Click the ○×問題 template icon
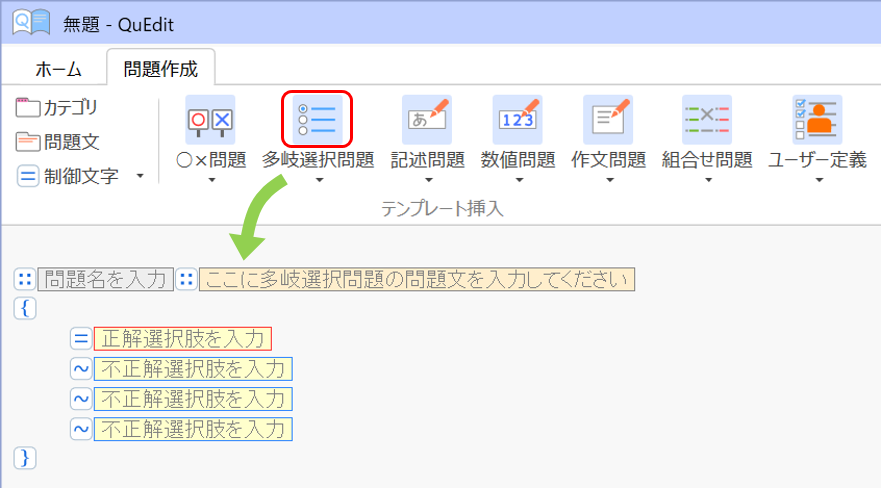 coord(210,121)
